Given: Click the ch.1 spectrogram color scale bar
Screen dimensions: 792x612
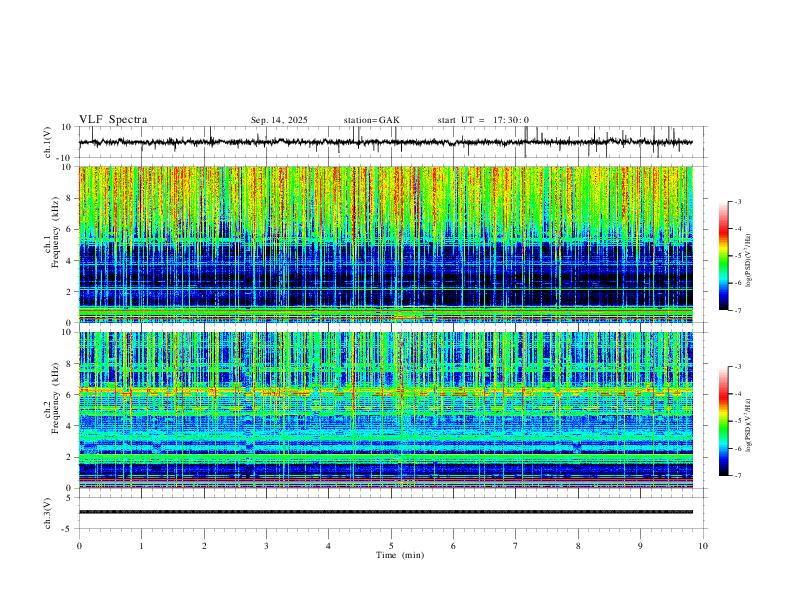Looking at the screenshot, I should [723, 256].
